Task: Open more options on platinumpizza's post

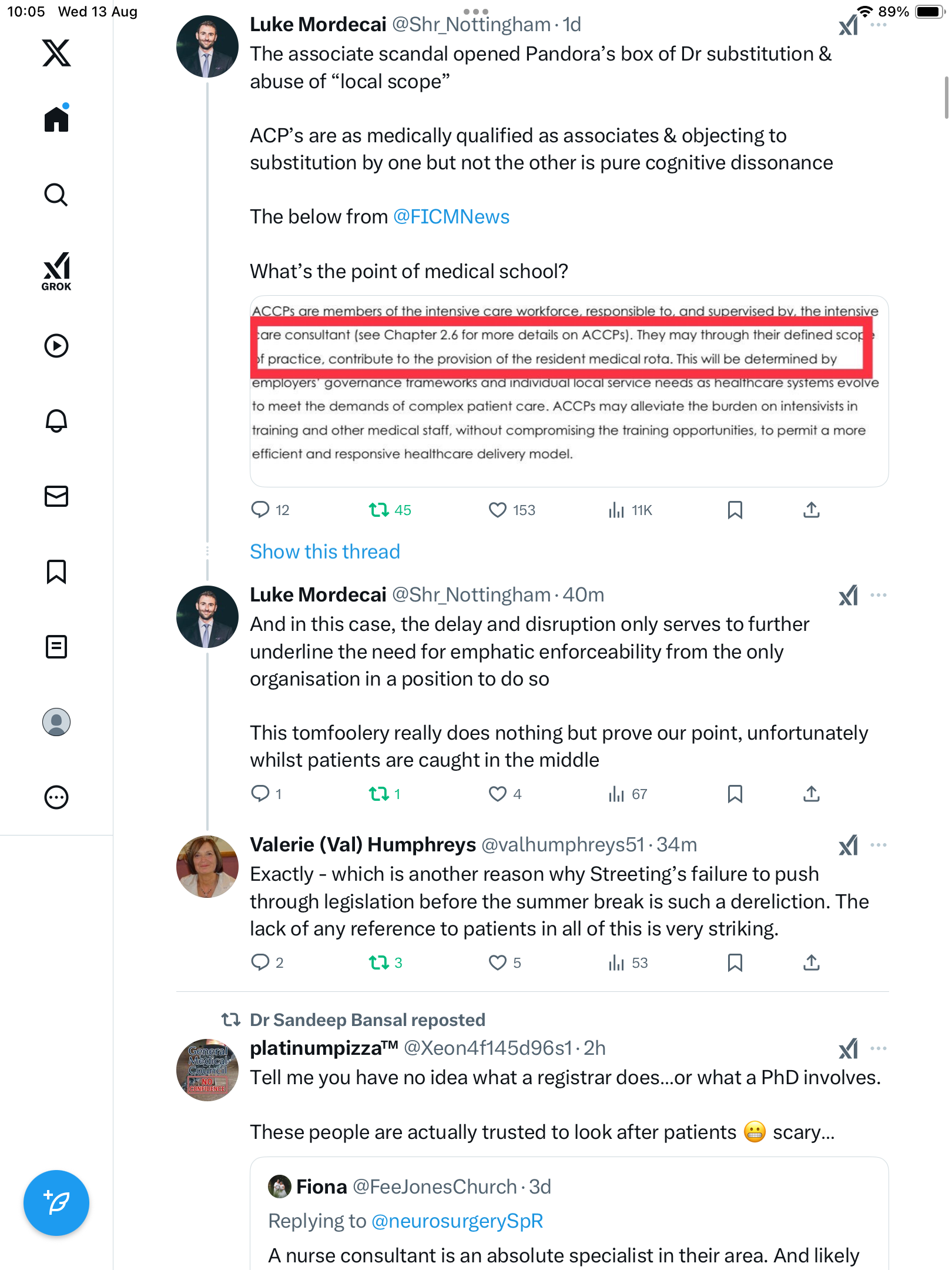Action: click(878, 1048)
